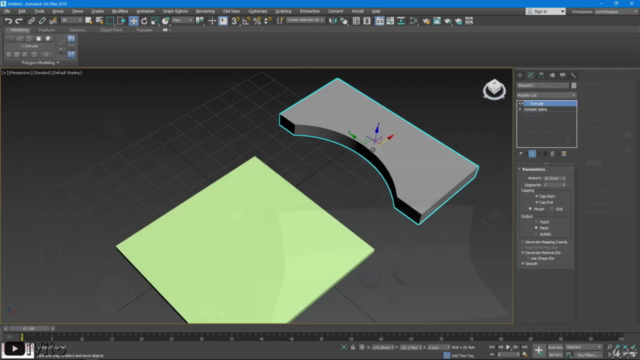Toggle the Extrude modifier eye icon

[x=521, y=104]
